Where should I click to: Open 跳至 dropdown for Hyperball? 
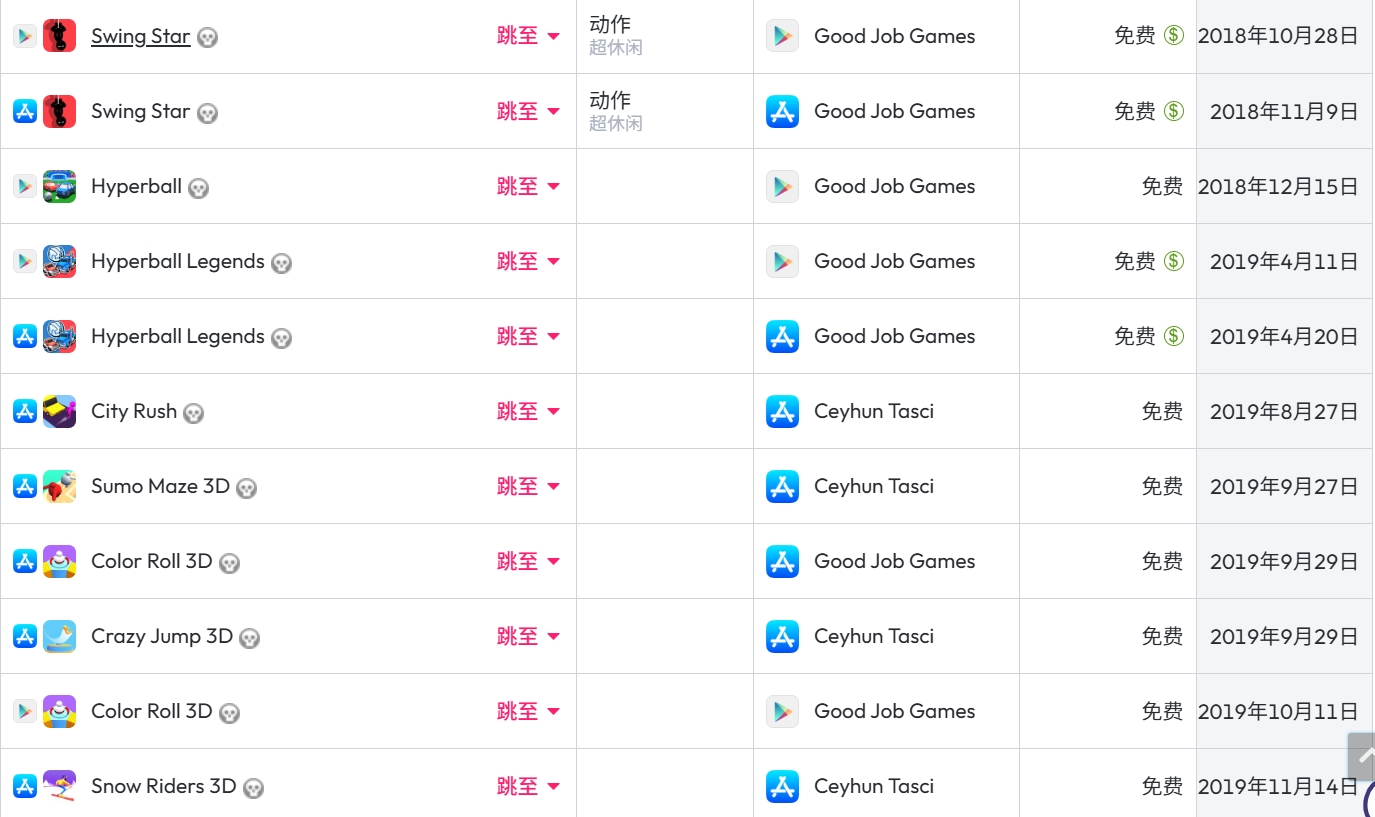[x=528, y=186]
